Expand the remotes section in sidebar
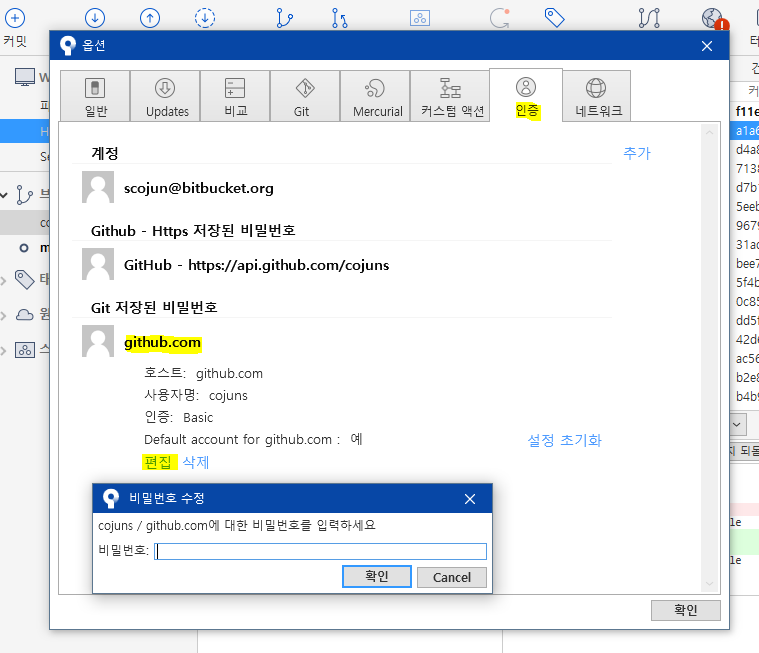Screen dimensions: 759x653 (x=3, y=316)
